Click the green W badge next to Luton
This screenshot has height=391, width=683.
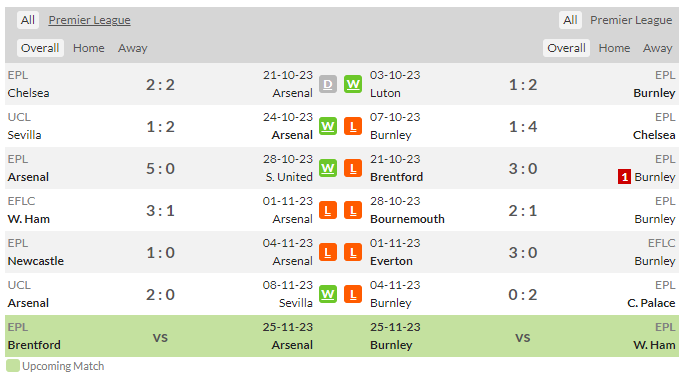point(353,84)
